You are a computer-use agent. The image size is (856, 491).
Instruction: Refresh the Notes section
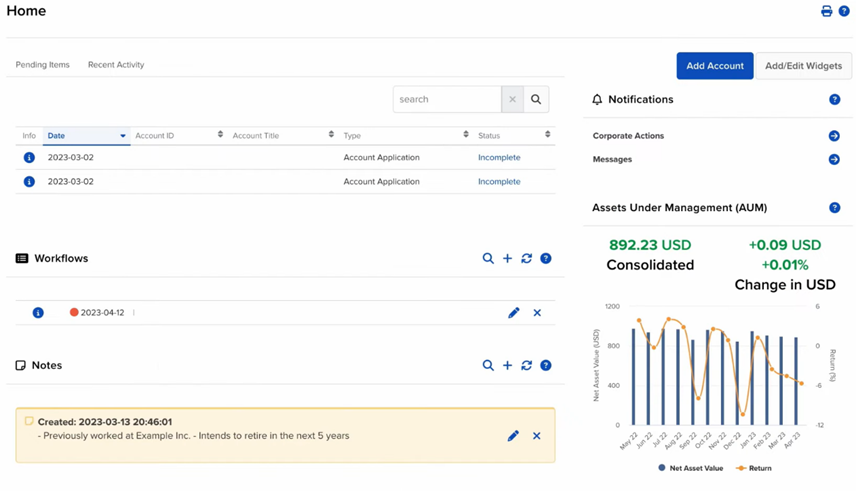[526, 366]
